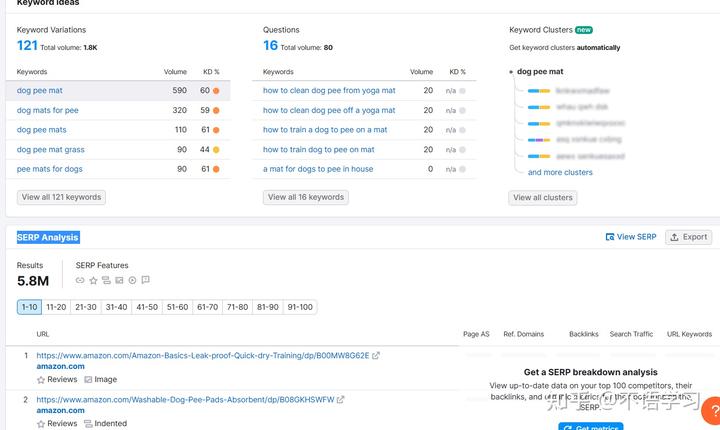Click amazon.com domain under result 2
Image resolution: width=720 pixels, height=430 pixels.
pyautogui.click(x=61, y=410)
